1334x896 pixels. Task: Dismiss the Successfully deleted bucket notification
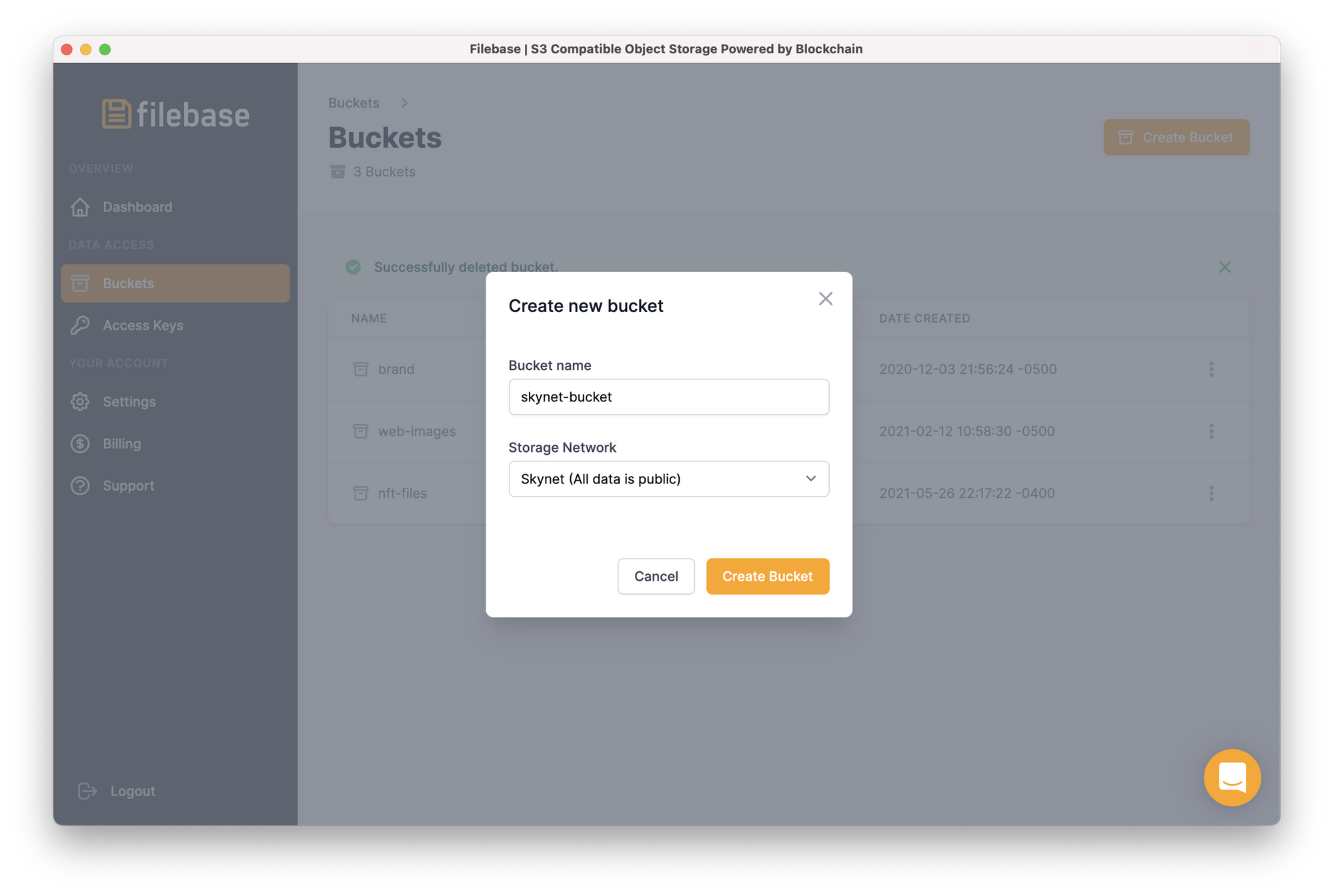pos(1225,267)
